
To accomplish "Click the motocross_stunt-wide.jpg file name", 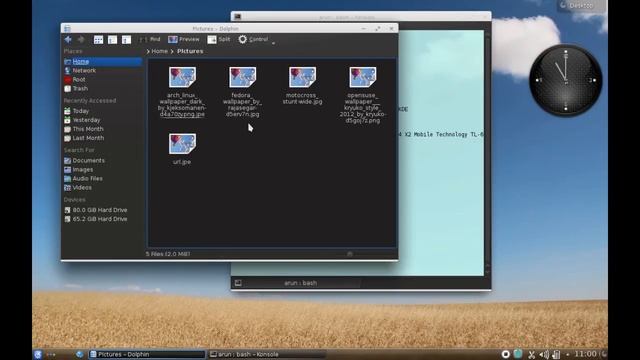I will 302,98.
